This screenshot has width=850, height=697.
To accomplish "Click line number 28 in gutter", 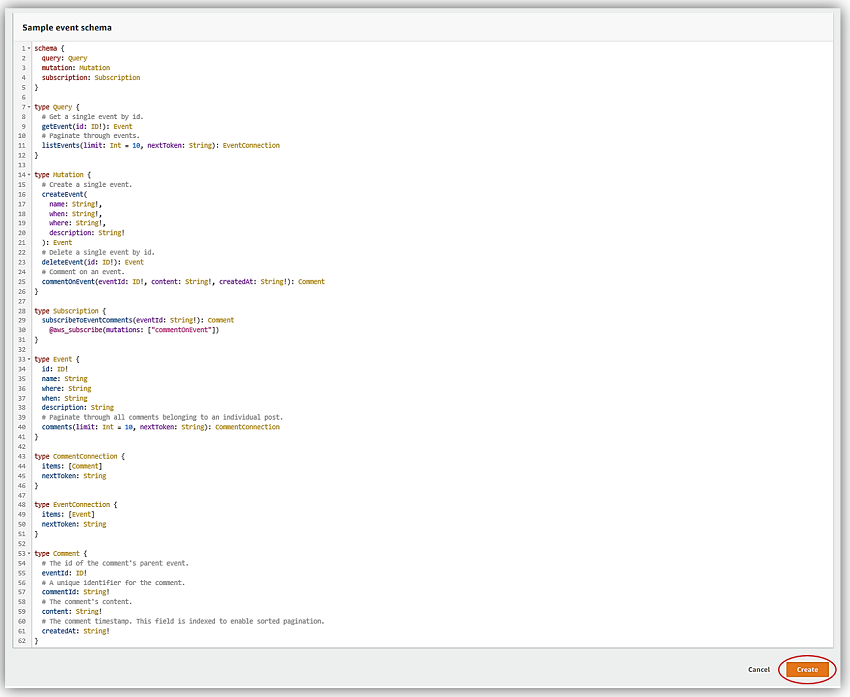I will [21, 311].
